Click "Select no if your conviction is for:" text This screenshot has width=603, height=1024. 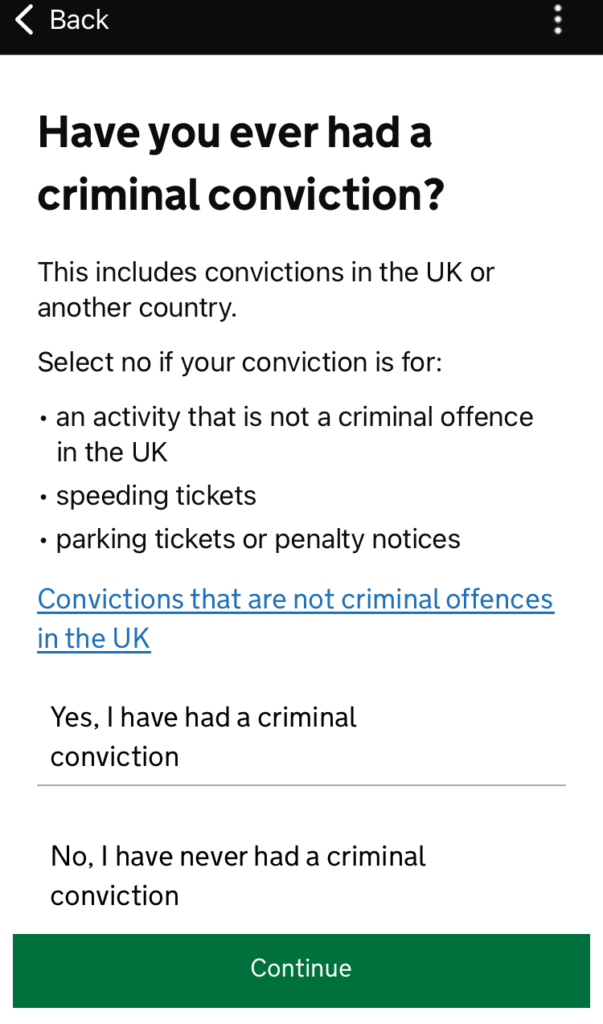pyautogui.click(x=239, y=361)
